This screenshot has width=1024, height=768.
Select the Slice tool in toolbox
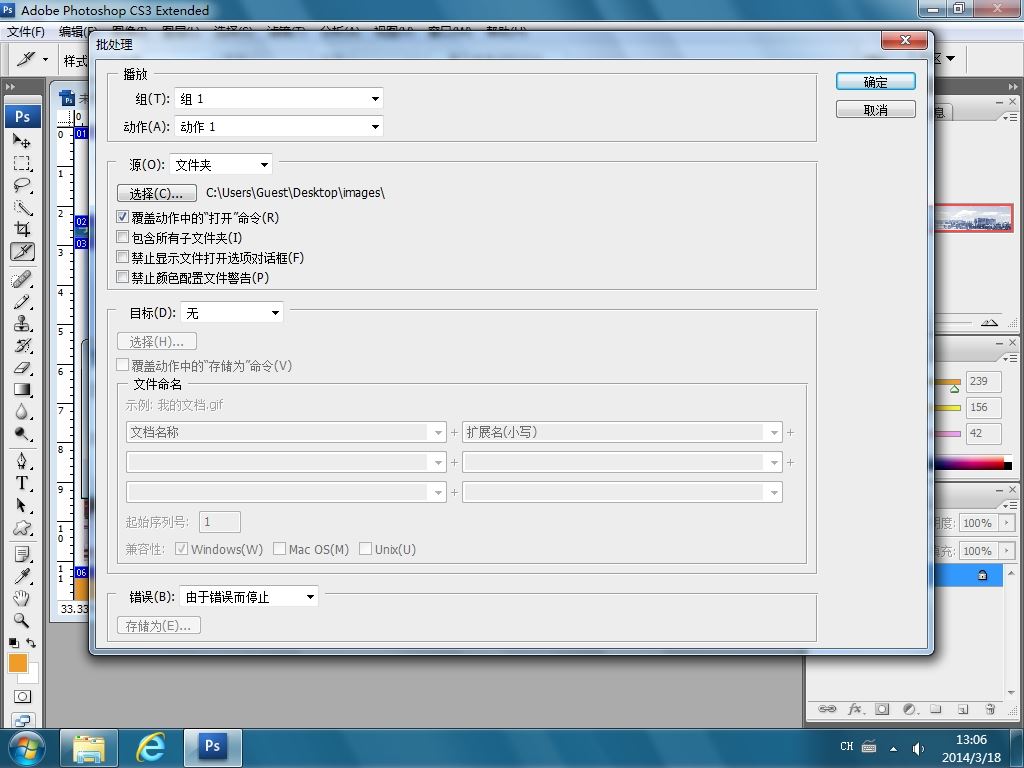pyautogui.click(x=22, y=251)
